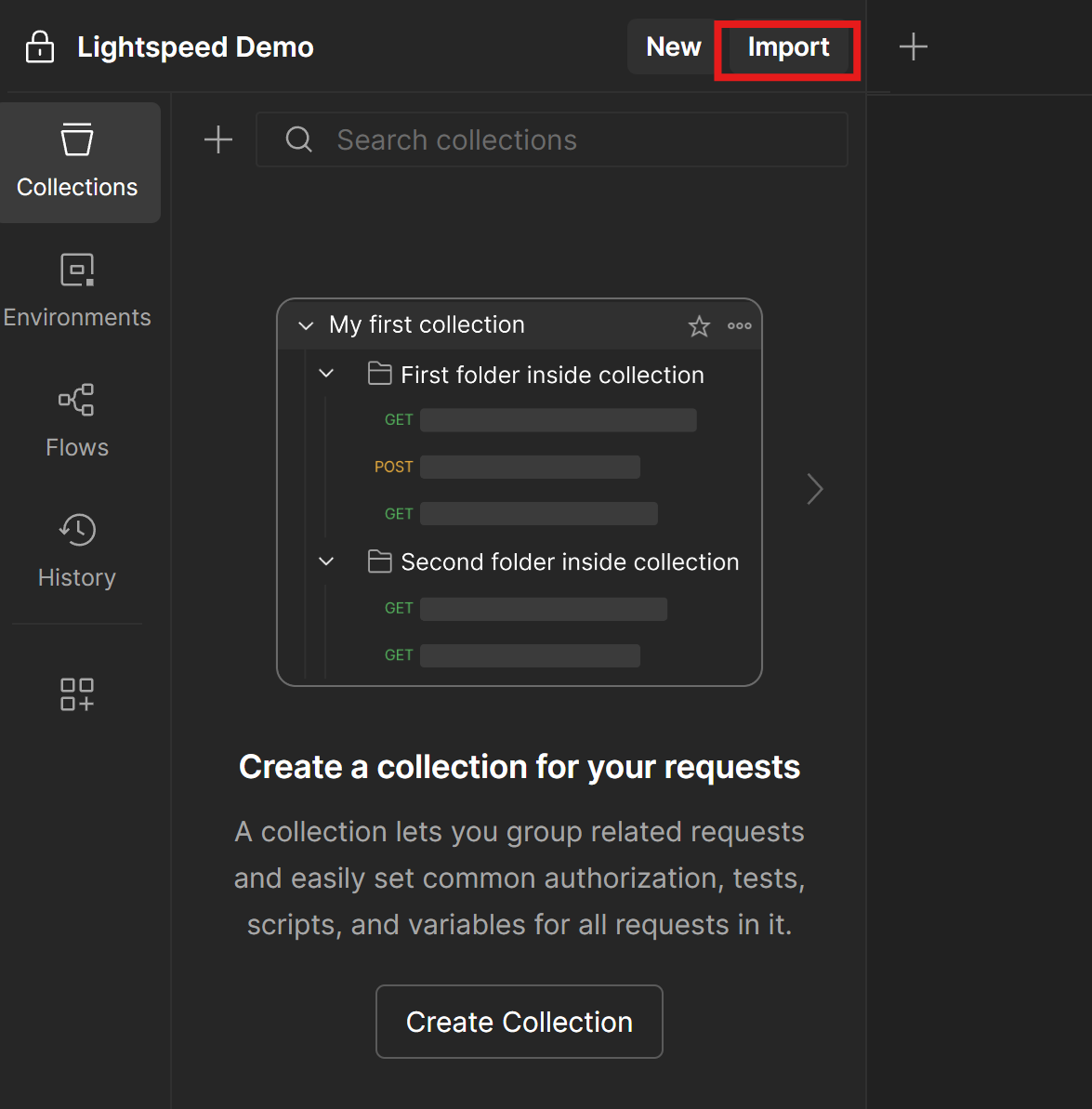Click the workspace lock icon
Viewport: 1092px width, 1109px height.
pyautogui.click(x=39, y=46)
